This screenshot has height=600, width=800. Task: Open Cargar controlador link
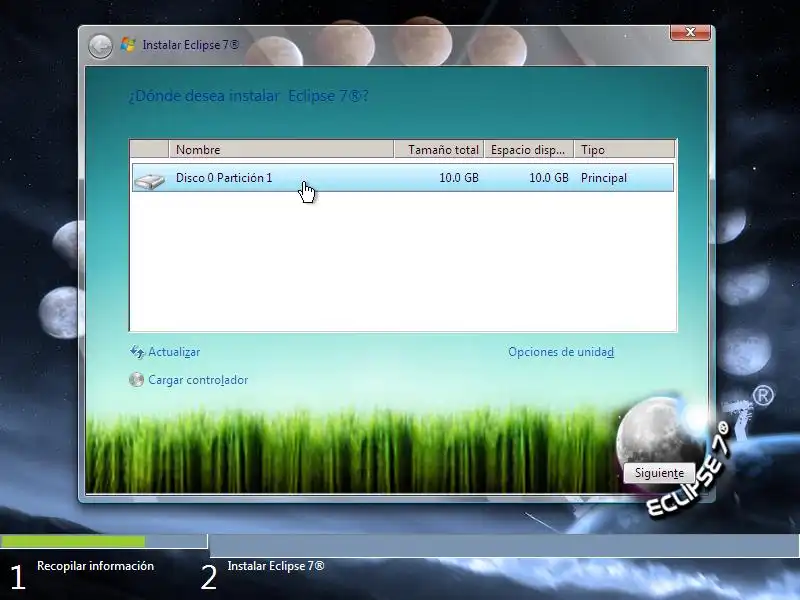coord(198,380)
